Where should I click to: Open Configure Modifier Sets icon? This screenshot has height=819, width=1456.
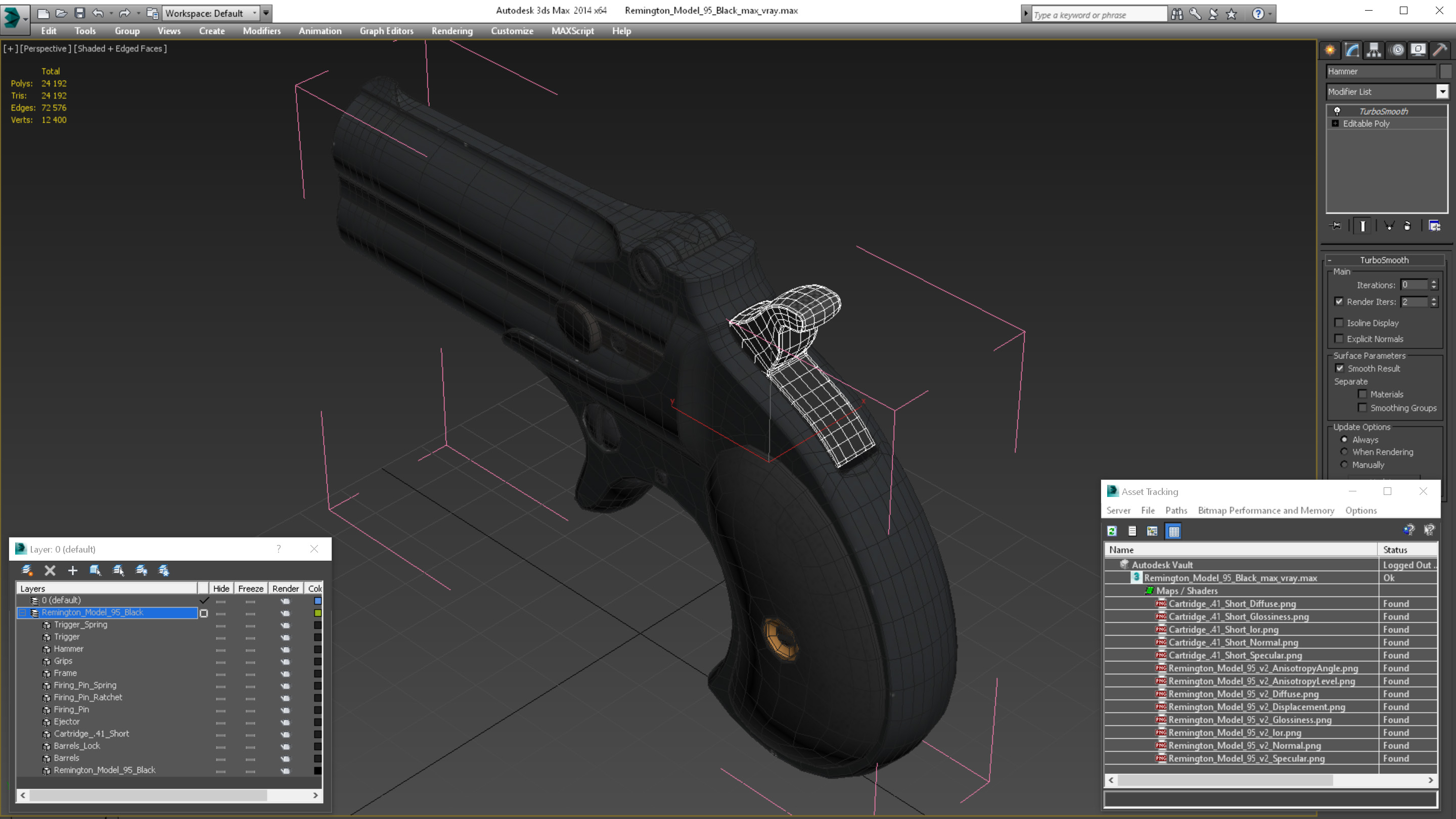tap(1435, 226)
